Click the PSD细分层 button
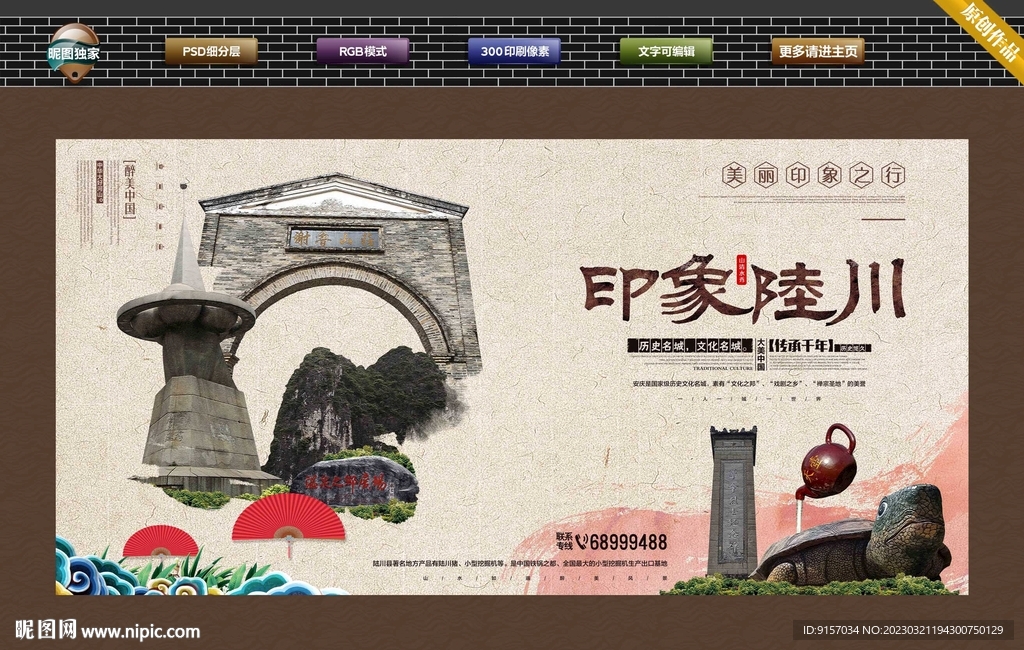 click(211, 51)
